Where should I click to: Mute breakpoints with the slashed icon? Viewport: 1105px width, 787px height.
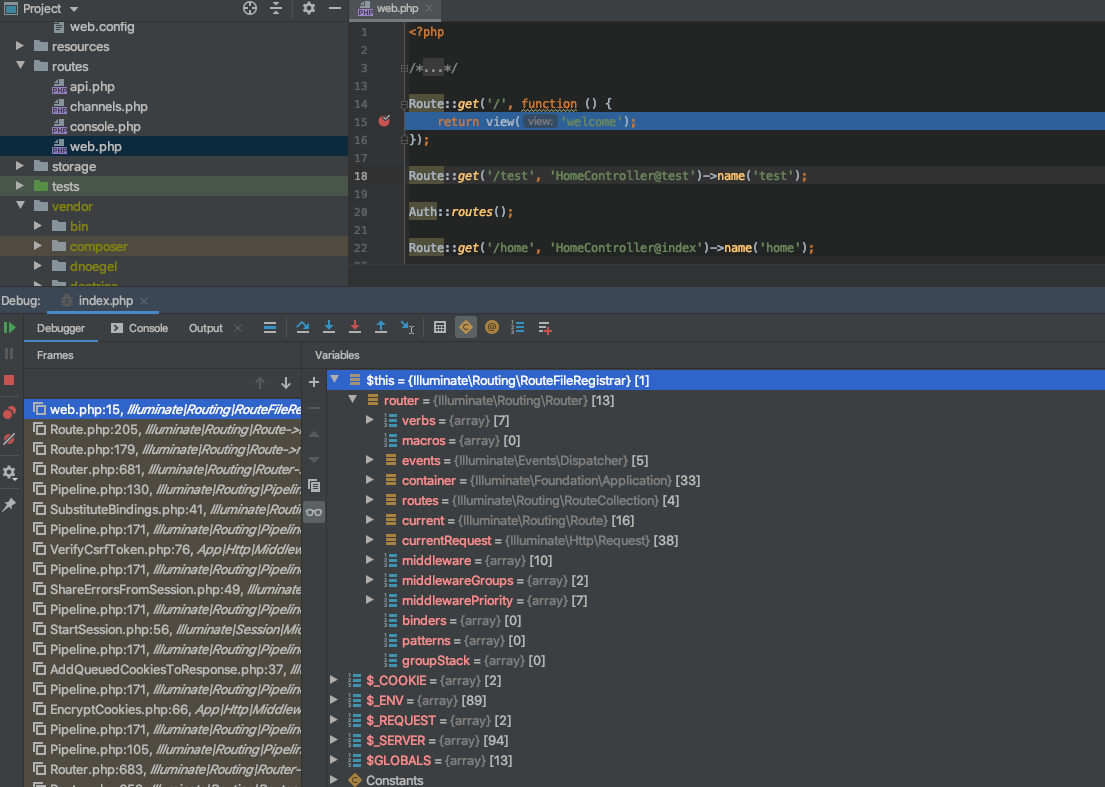10,438
